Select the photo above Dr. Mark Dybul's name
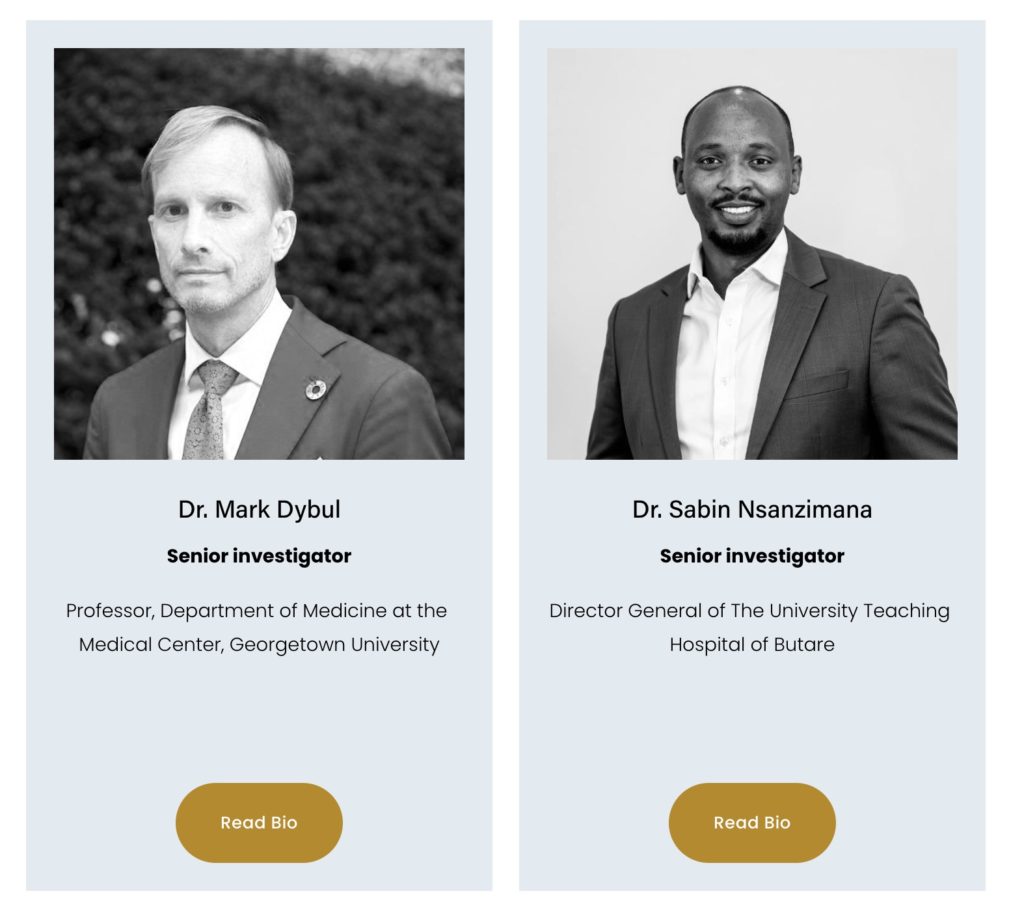Image resolution: width=1024 pixels, height=900 pixels. [x=259, y=254]
